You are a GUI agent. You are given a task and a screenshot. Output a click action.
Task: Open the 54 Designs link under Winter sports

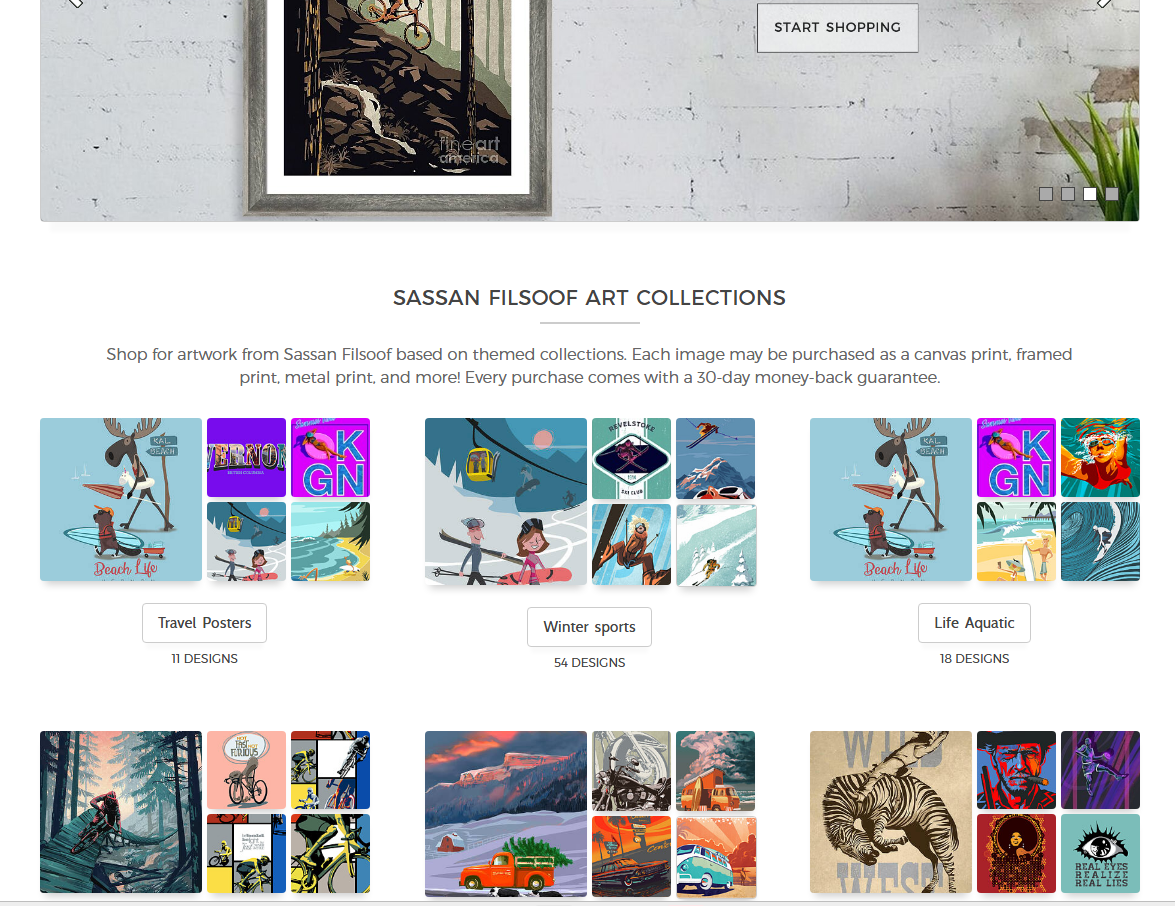click(x=589, y=663)
